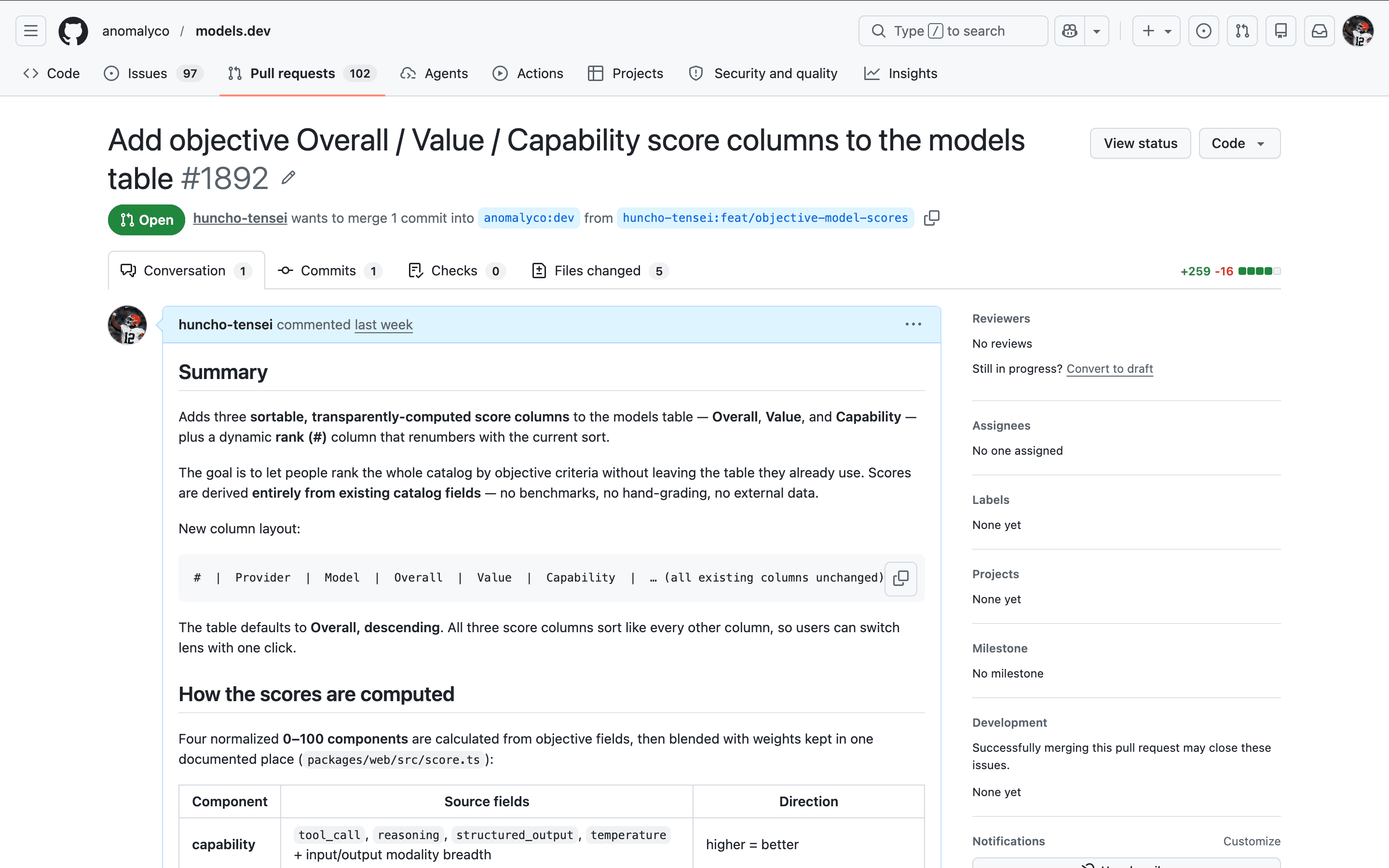This screenshot has height=868, width=1389.
Task: Switch to the Code repository tab
Action: click(51, 73)
